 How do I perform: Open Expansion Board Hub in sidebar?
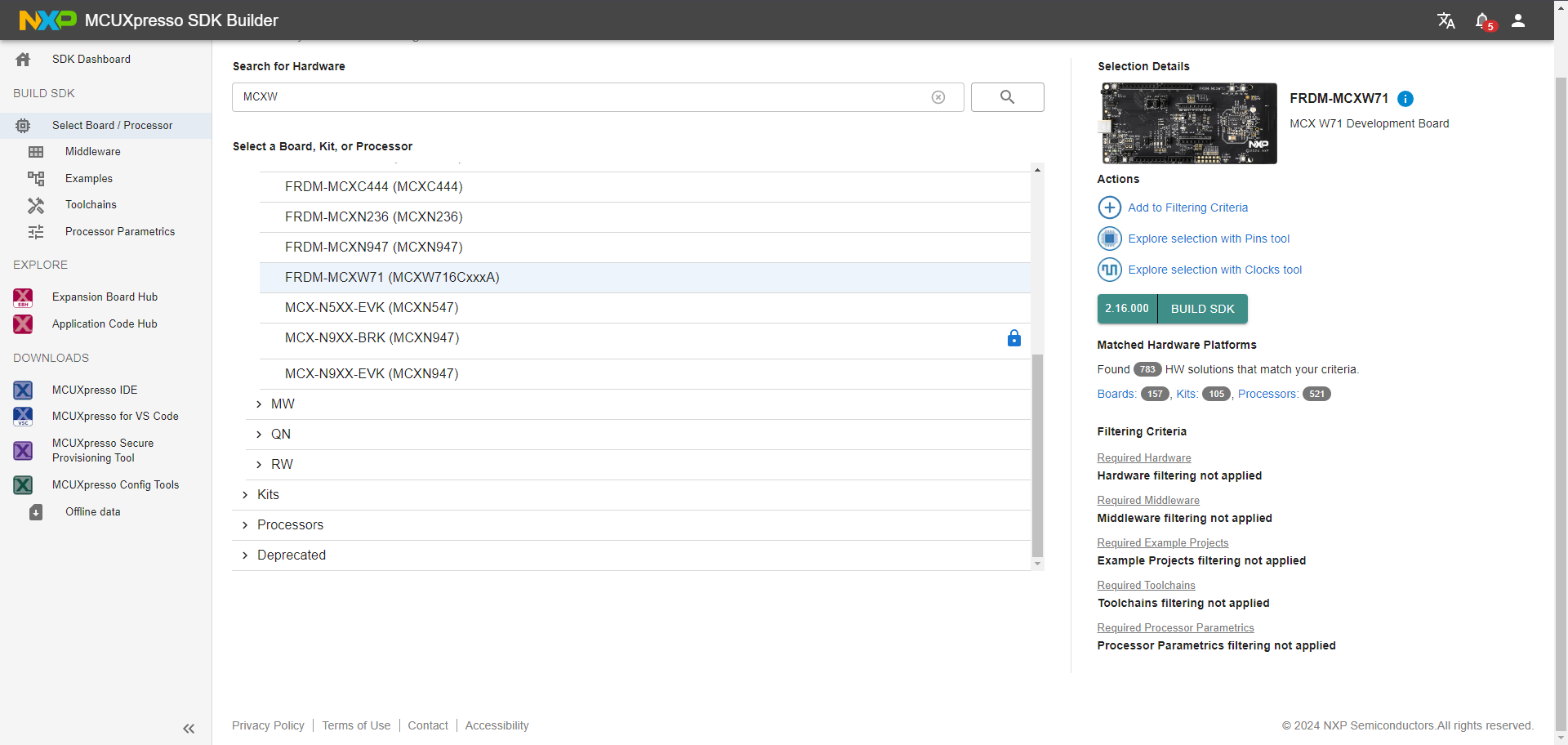coord(105,297)
